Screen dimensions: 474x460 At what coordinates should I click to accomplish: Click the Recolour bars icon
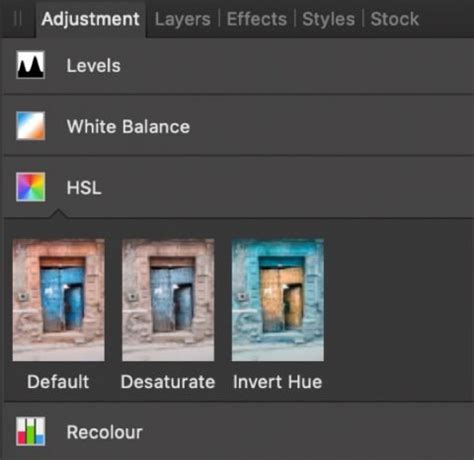point(31,431)
